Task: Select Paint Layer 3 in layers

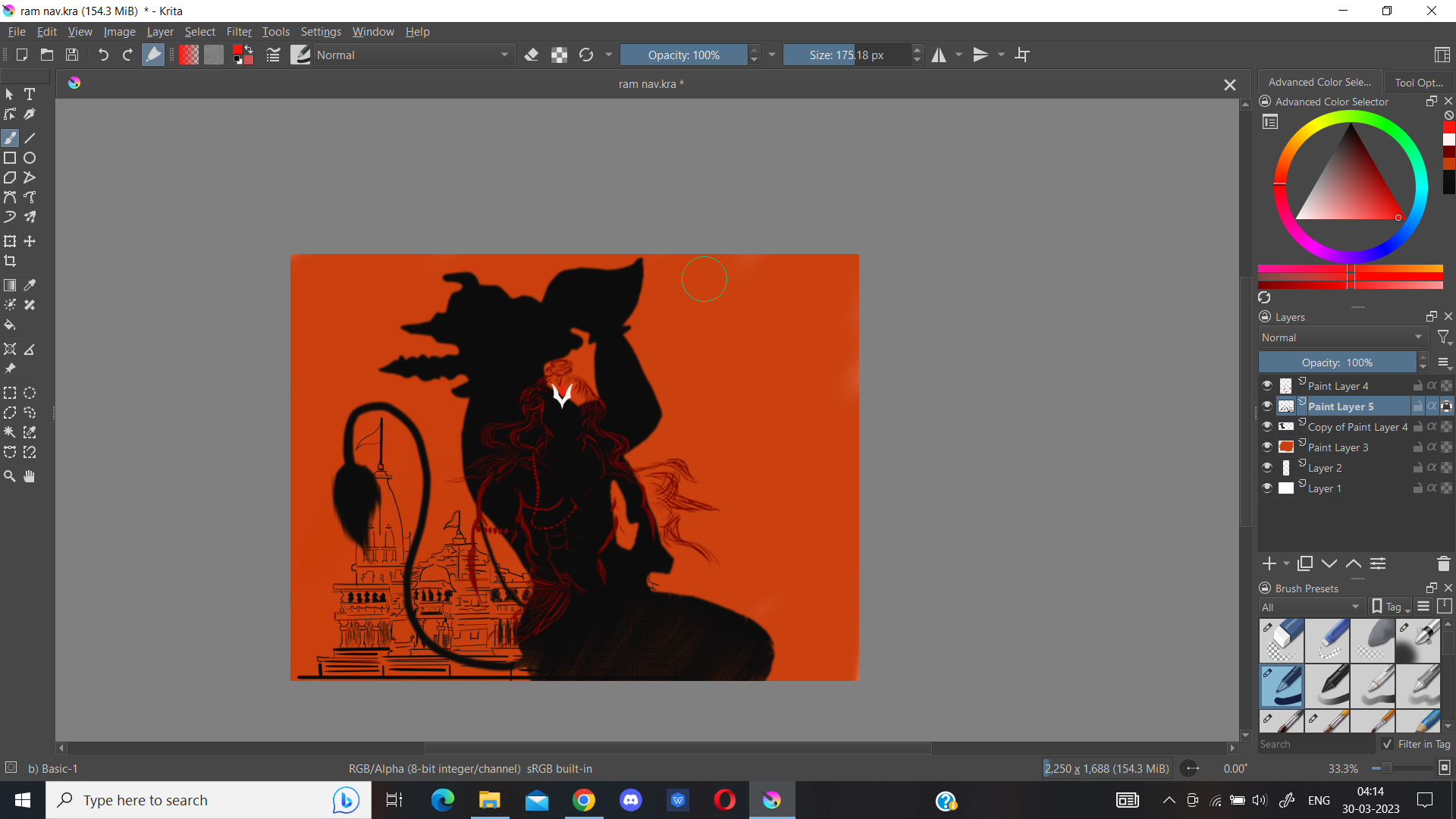Action: click(x=1338, y=447)
